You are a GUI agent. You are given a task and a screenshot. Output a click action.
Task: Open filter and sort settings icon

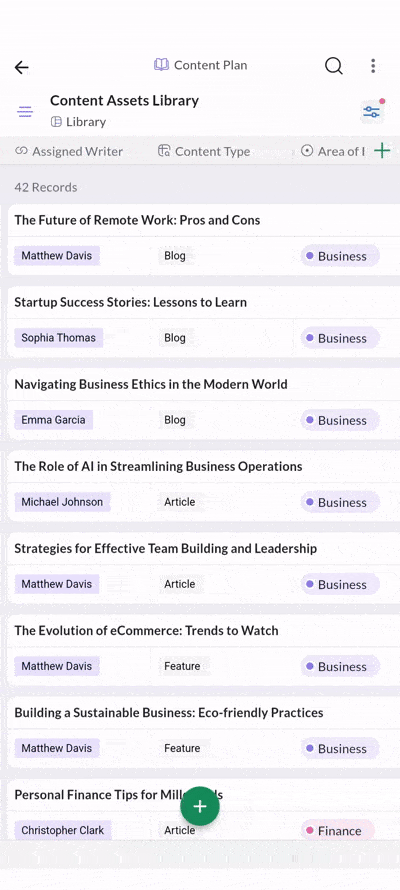pos(372,111)
